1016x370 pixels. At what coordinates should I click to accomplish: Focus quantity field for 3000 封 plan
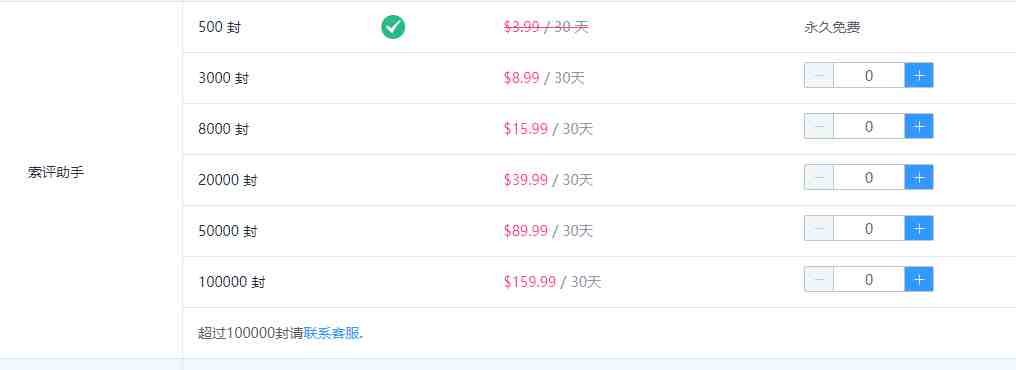point(869,75)
